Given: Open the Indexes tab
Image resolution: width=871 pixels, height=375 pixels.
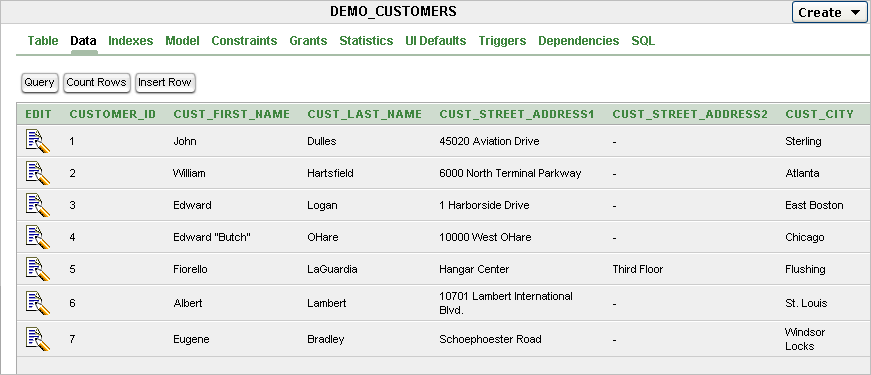Looking at the screenshot, I should [131, 41].
